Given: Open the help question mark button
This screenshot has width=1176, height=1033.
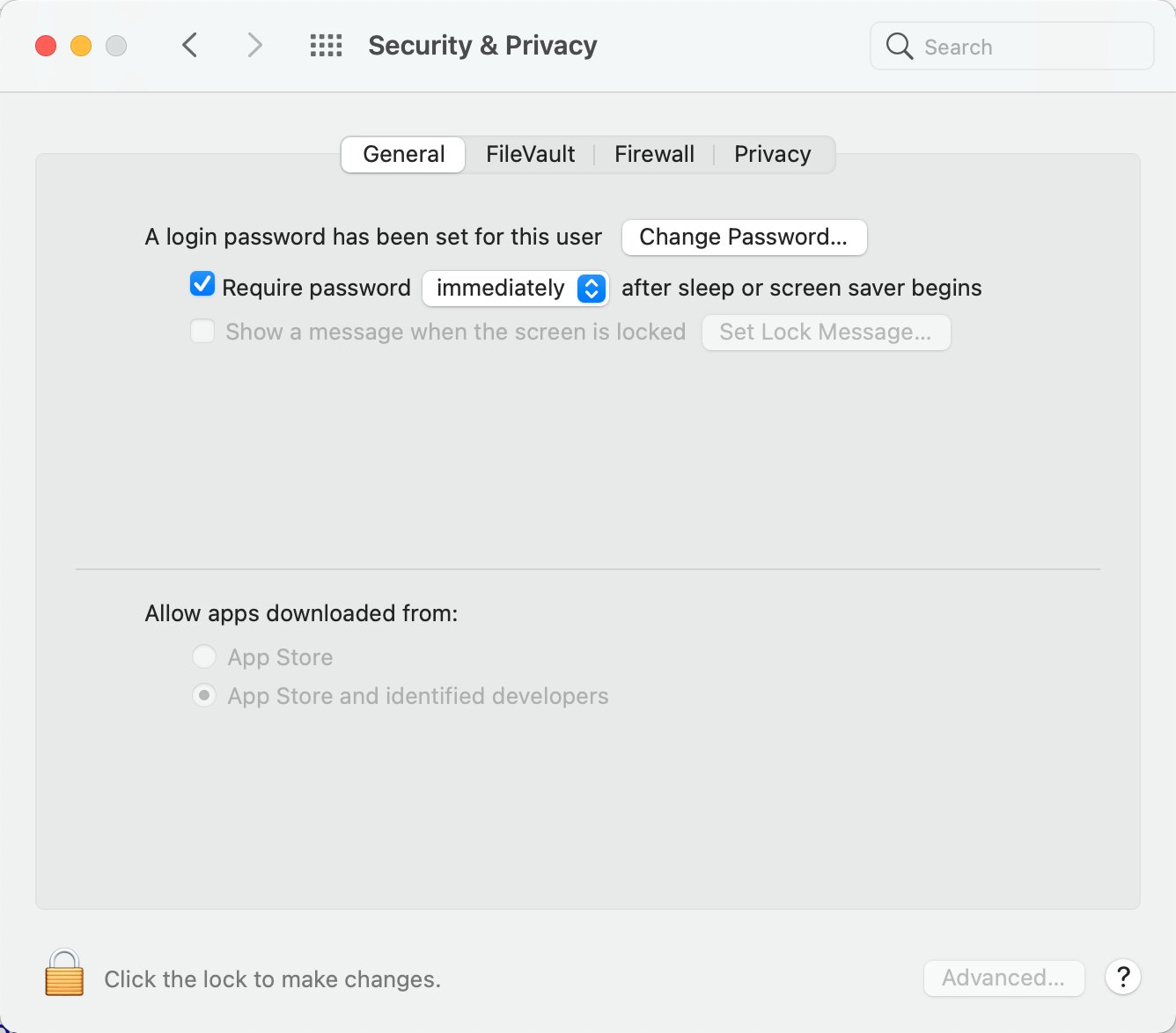Looking at the screenshot, I should 1123,977.
